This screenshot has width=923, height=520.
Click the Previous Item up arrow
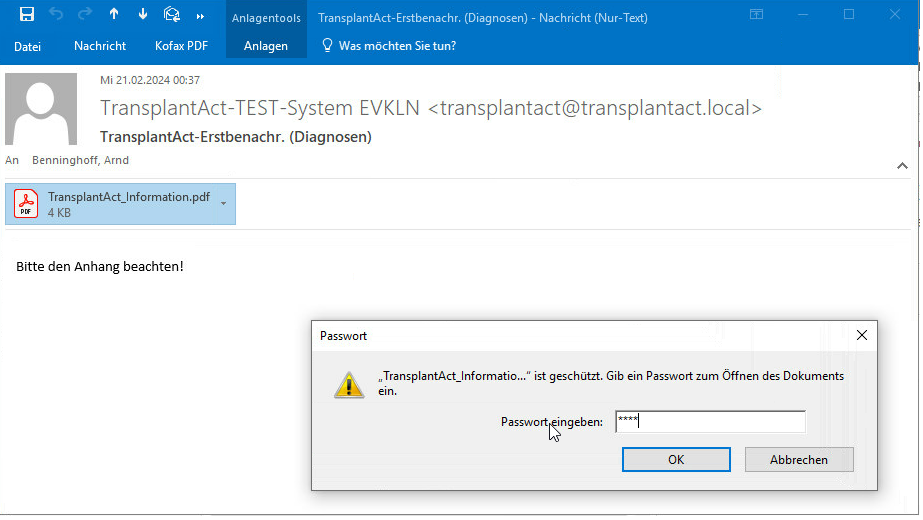click(x=114, y=15)
